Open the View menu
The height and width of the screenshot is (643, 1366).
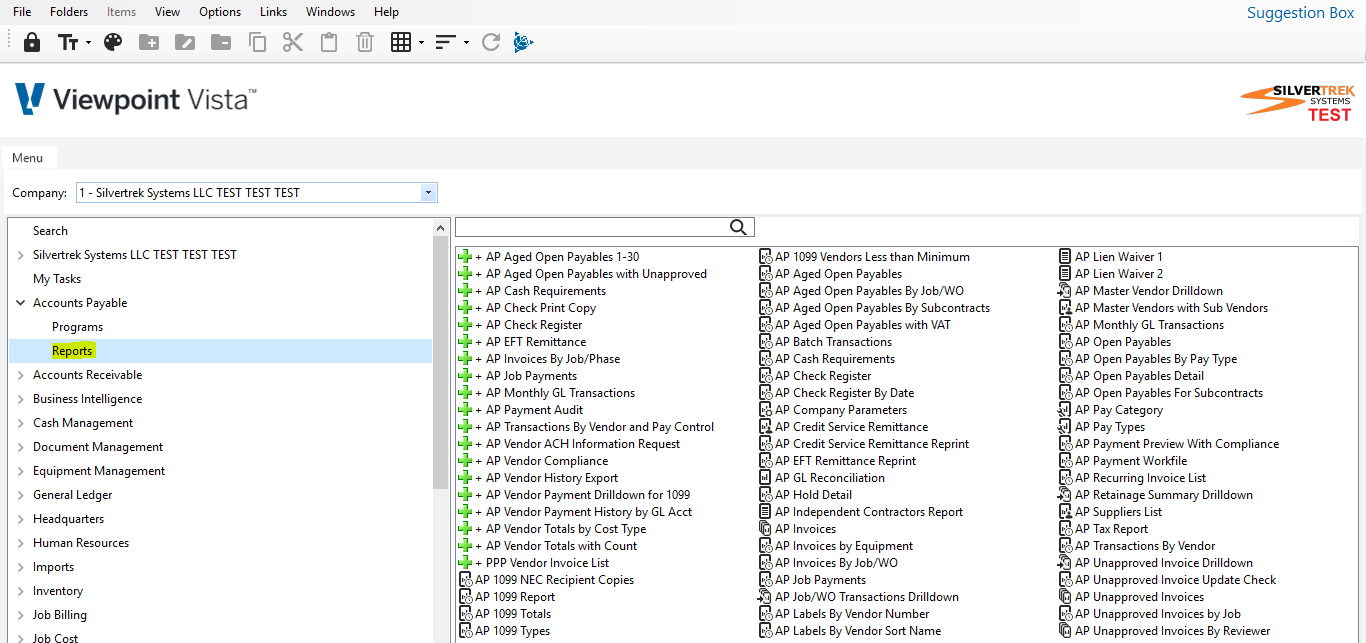tap(168, 12)
